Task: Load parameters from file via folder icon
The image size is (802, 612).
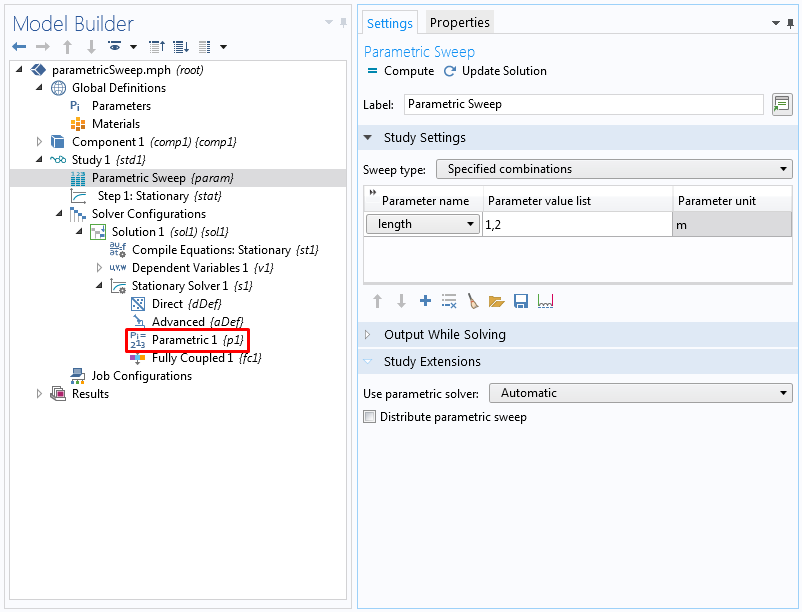Action: point(496,301)
